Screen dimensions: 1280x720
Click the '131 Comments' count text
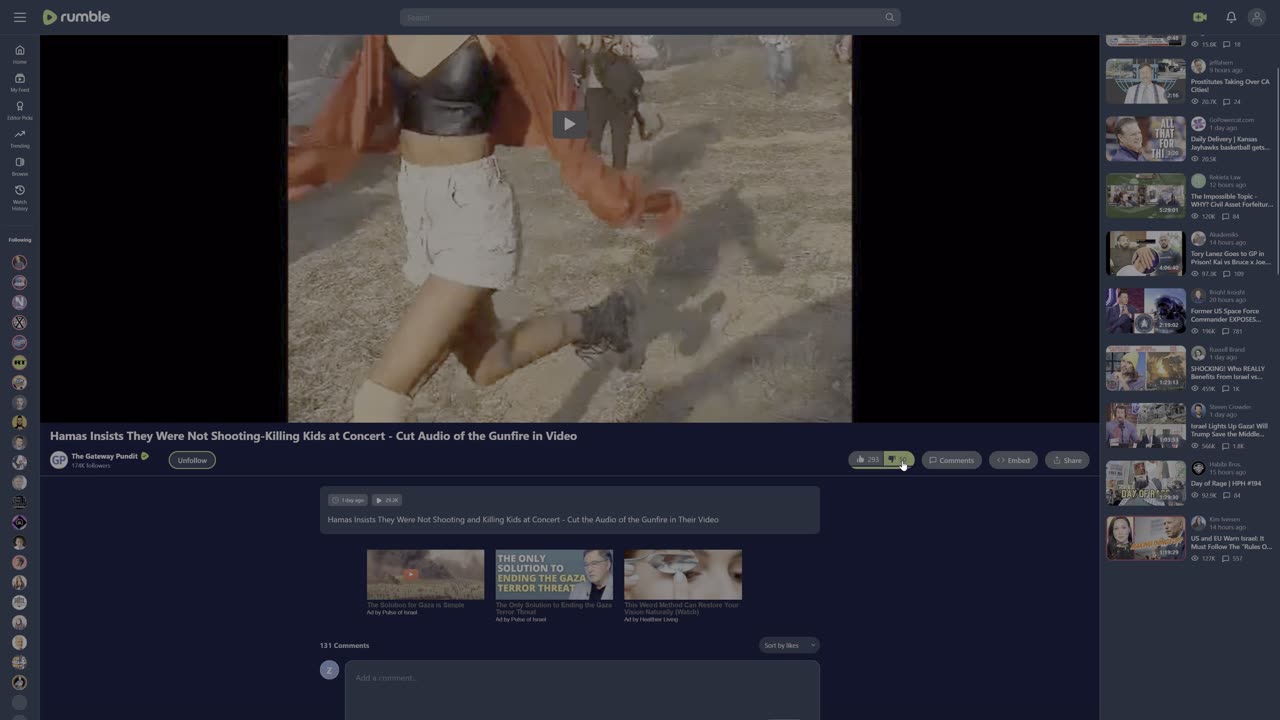[x=344, y=646]
